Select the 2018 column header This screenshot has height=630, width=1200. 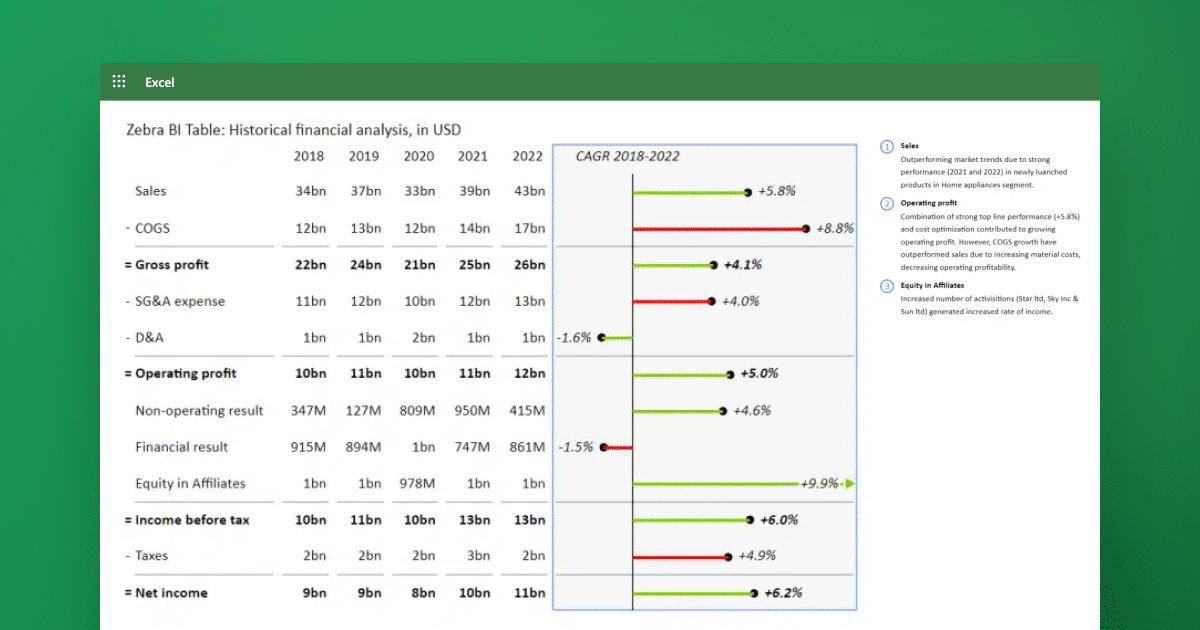pos(308,156)
